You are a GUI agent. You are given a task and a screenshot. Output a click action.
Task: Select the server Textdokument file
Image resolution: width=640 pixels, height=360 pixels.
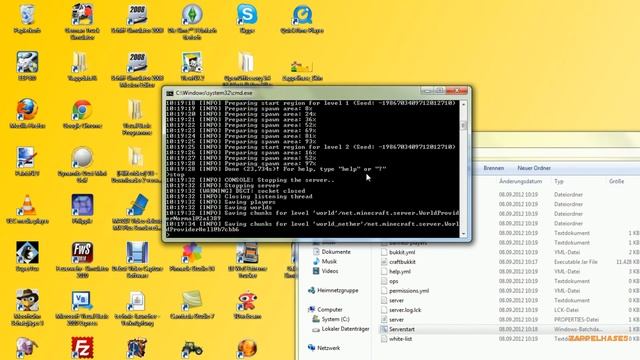tap(396, 300)
